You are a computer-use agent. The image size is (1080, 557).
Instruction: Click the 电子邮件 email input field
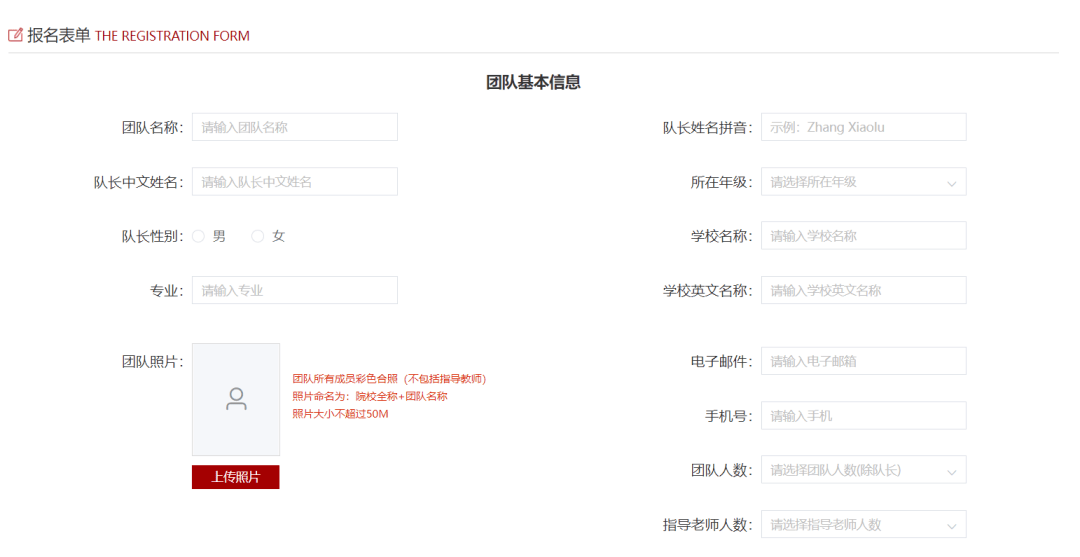(864, 361)
